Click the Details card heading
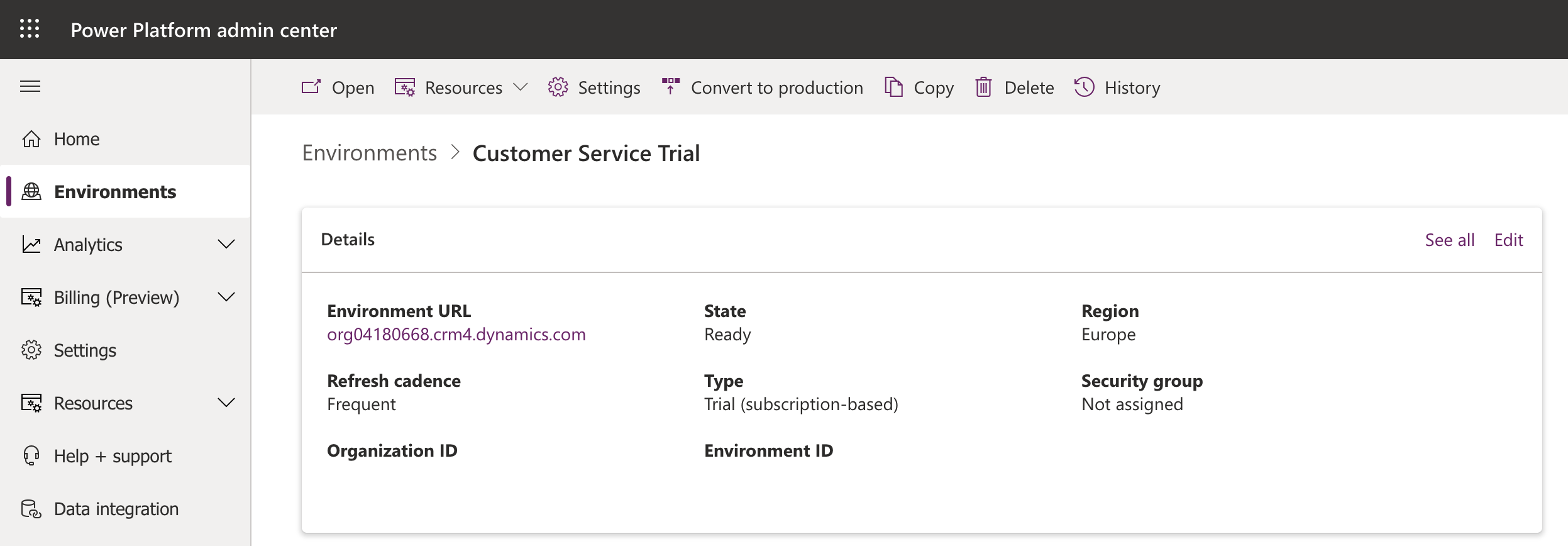This screenshot has height=546, width=1568. click(348, 239)
